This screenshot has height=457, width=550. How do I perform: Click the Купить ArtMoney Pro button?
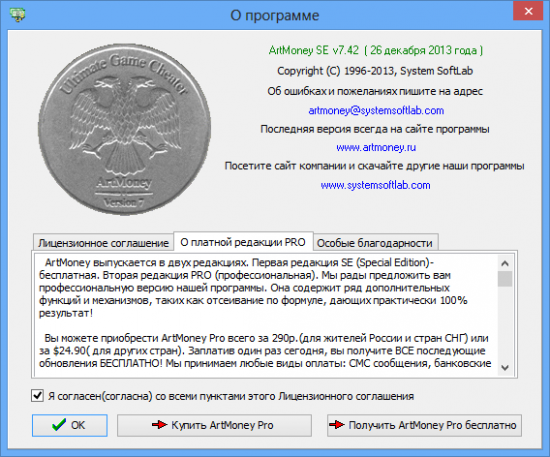(x=214, y=425)
